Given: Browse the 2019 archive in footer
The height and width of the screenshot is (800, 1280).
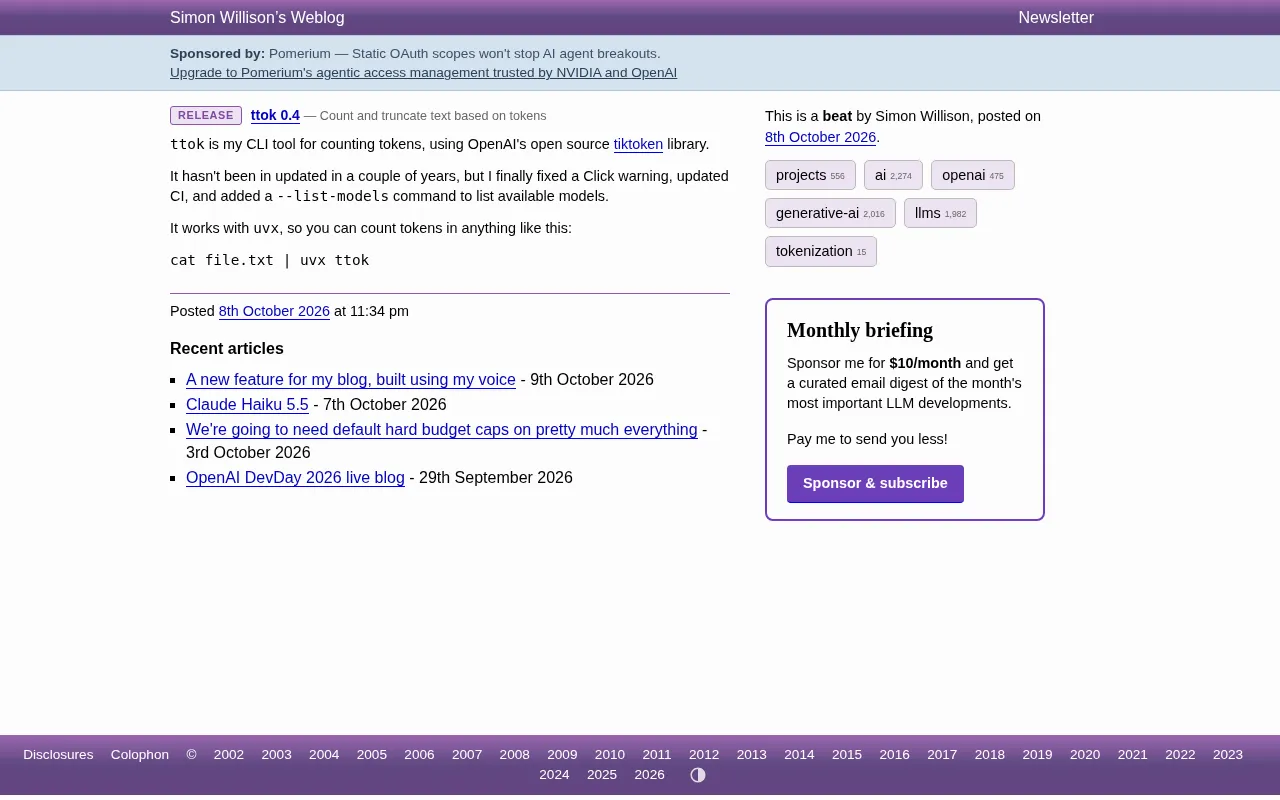Looking at the screenshot, I should click(1037, 755).
